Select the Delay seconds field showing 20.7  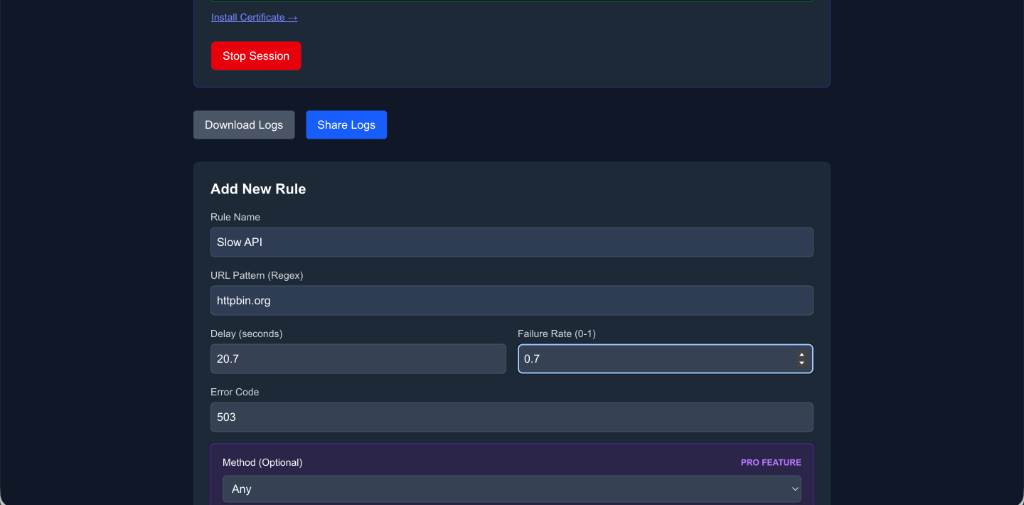pos(358,359)
